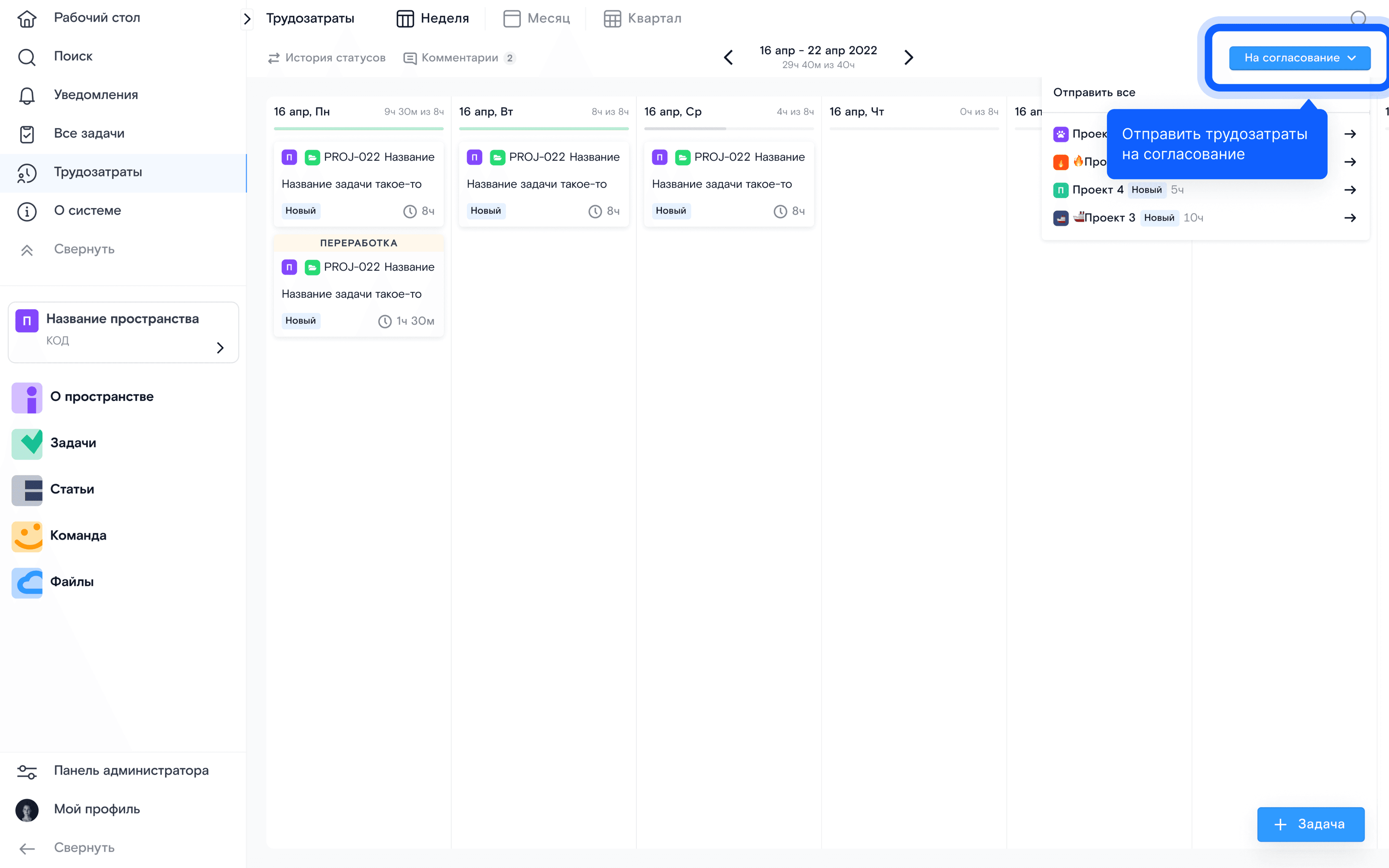Select Проект 4 in dropdown list
The image size is (1389, 868).
[x=1205, y=190]
